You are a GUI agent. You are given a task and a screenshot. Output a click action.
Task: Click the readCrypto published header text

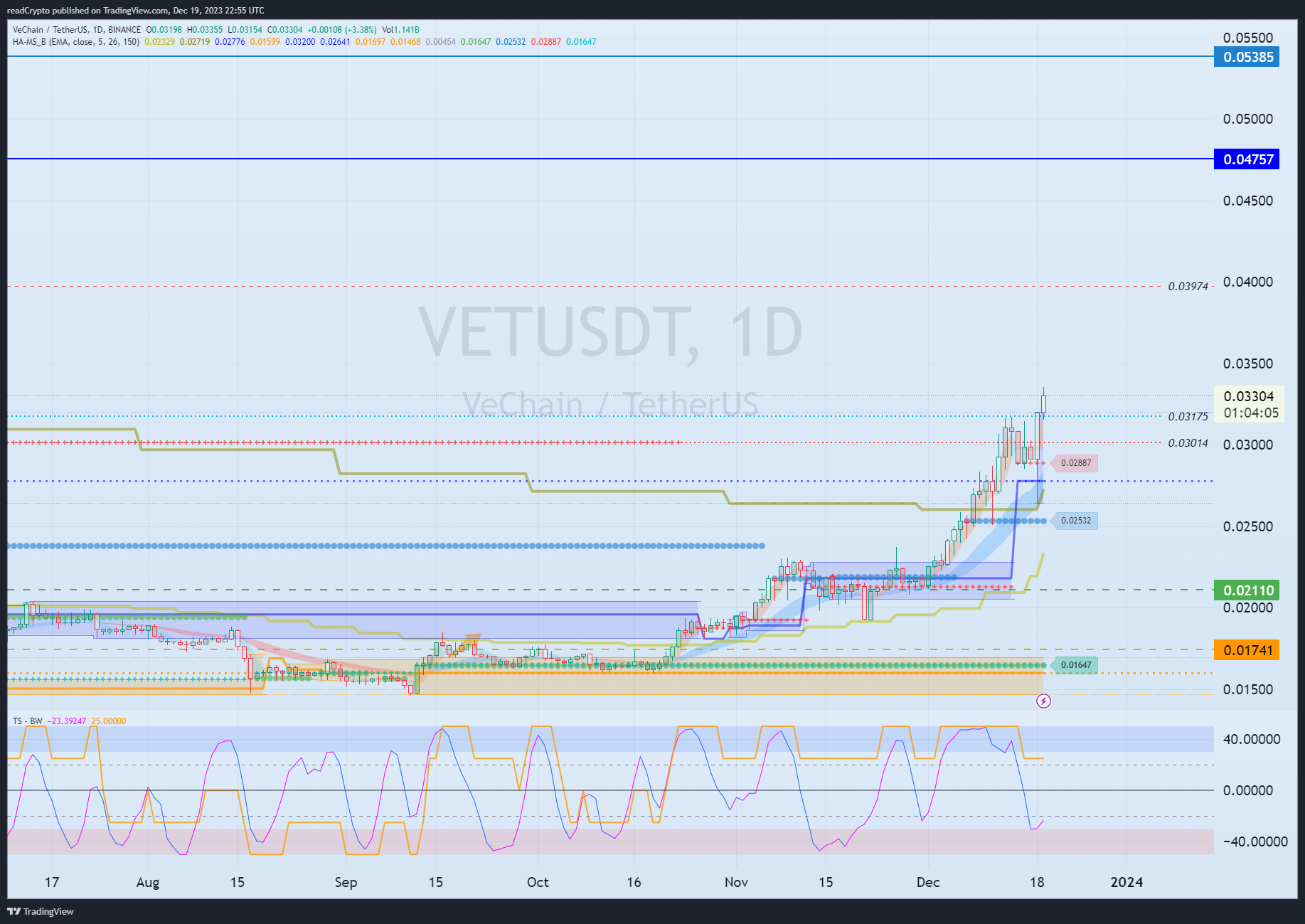click(x=135, y=11)
